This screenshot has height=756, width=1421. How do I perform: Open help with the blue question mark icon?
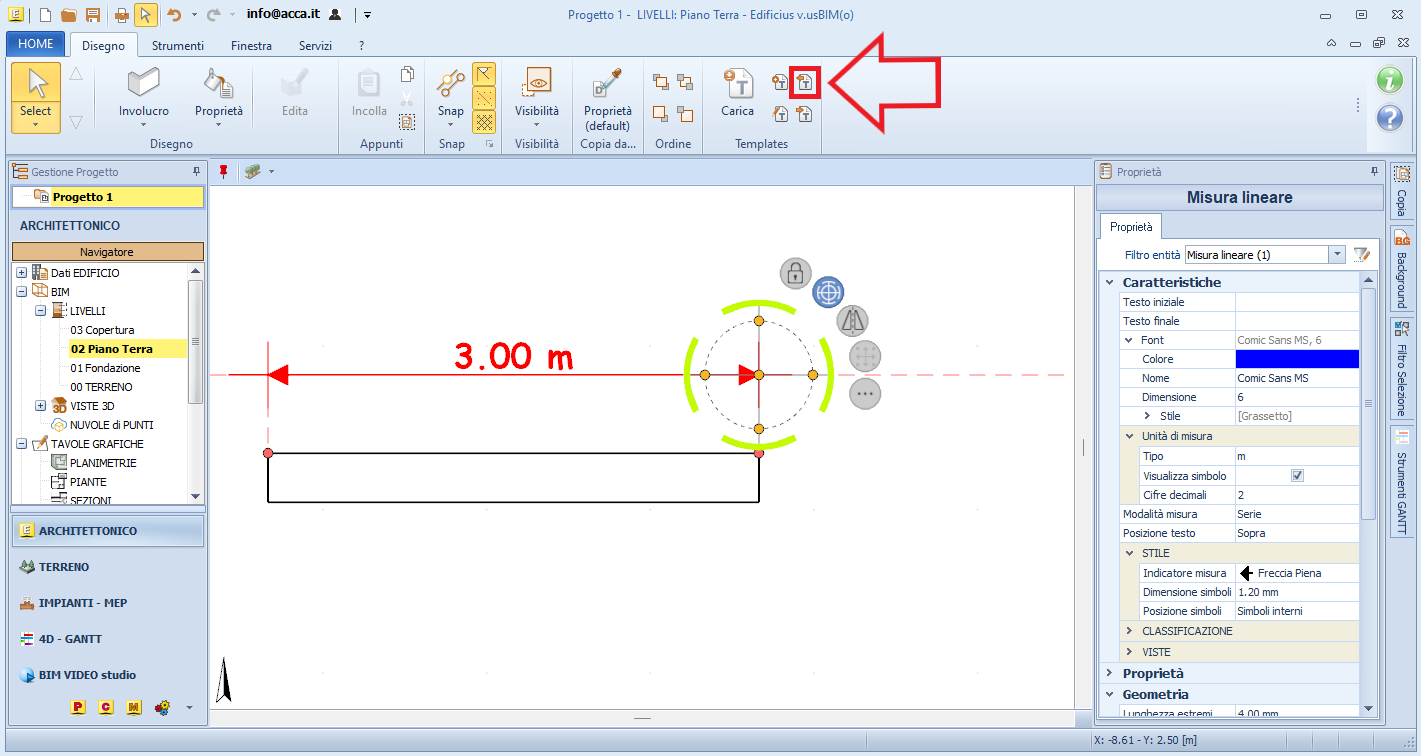(1390, 118)
